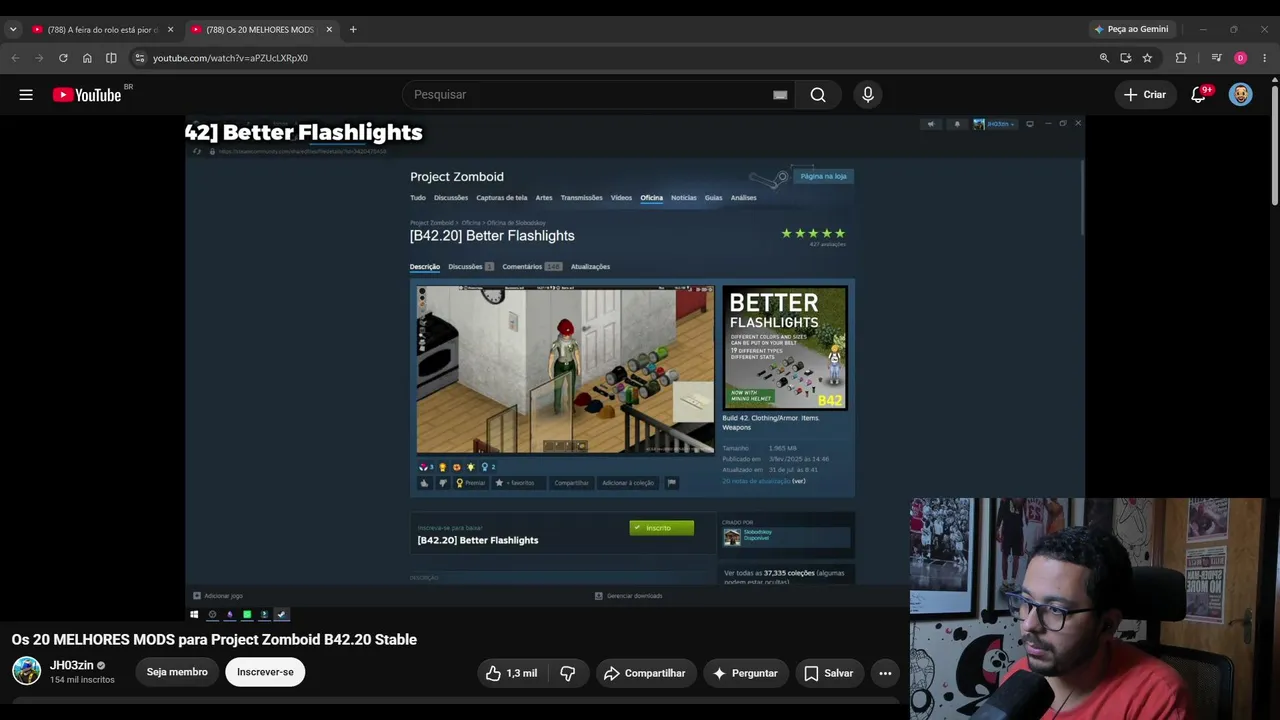Go forward with the browser forward arrow

coord(39,58)
